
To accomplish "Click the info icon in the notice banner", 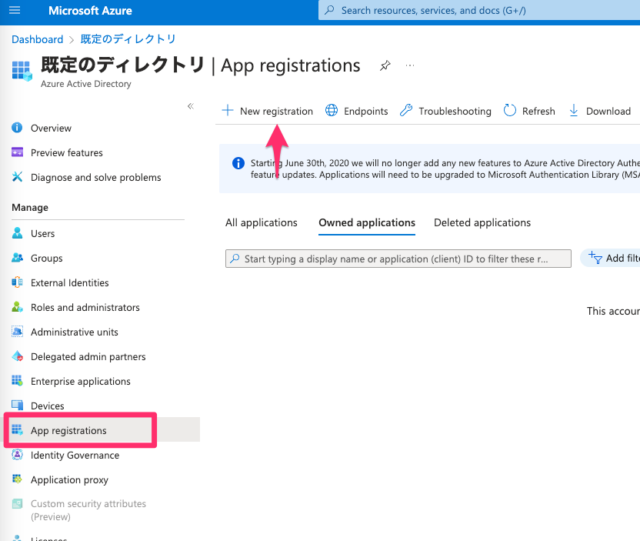I will point(238,163).
